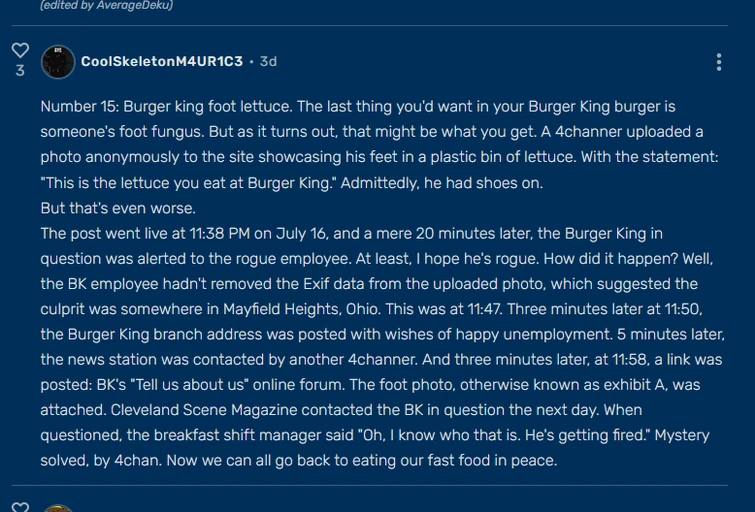This screenshot has width=755, height=512.
Task: Open the "edited by AverageDeku" note
Action: 107,6
